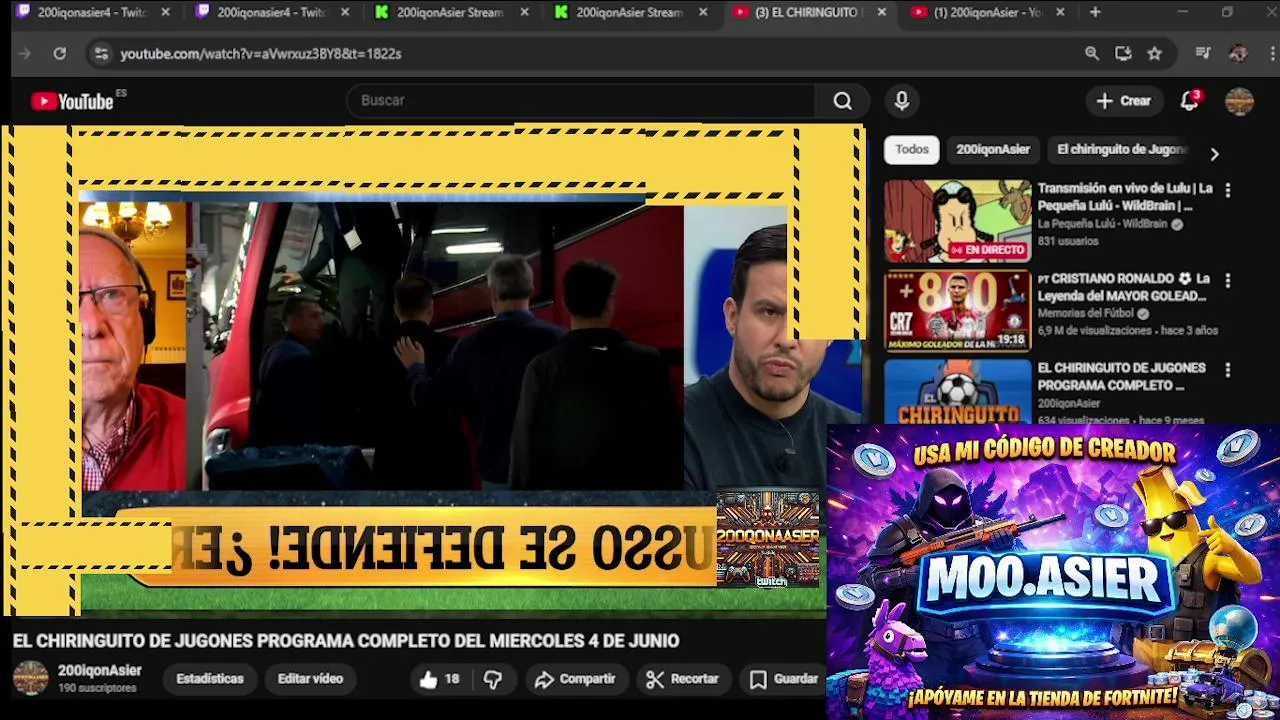The width and height of the screenshot is (1280, 720).
Task: Click the Crear button
Action: click(1124, 101)
